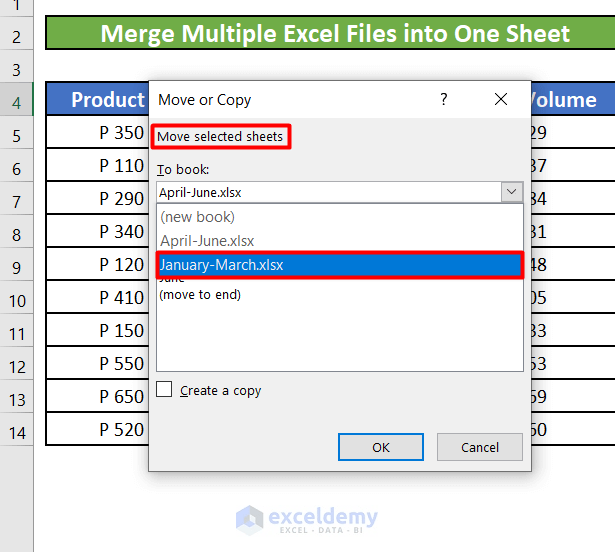Click cell P 550
Screen dimensions: 615x552
[98, 363]
